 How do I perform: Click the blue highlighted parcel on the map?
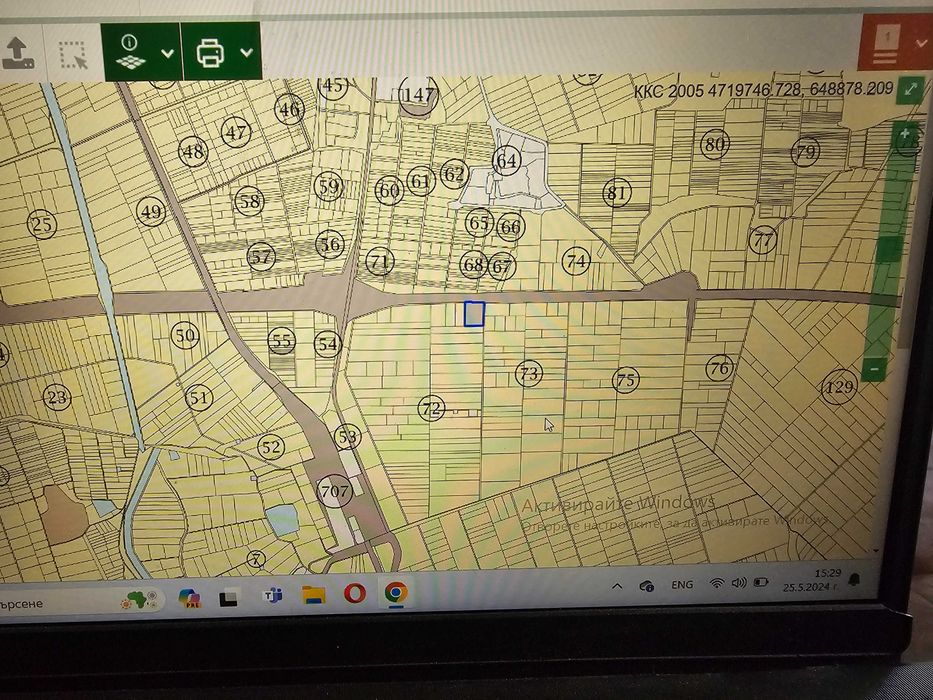tap(474, 314)
